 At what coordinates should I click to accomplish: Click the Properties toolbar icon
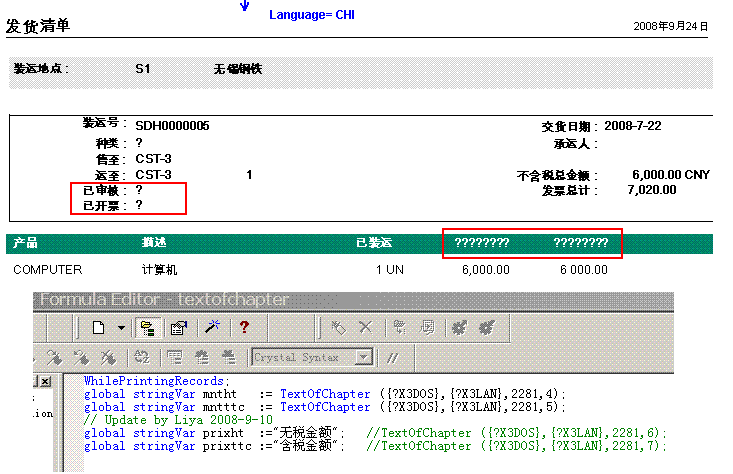click(178, 327)
